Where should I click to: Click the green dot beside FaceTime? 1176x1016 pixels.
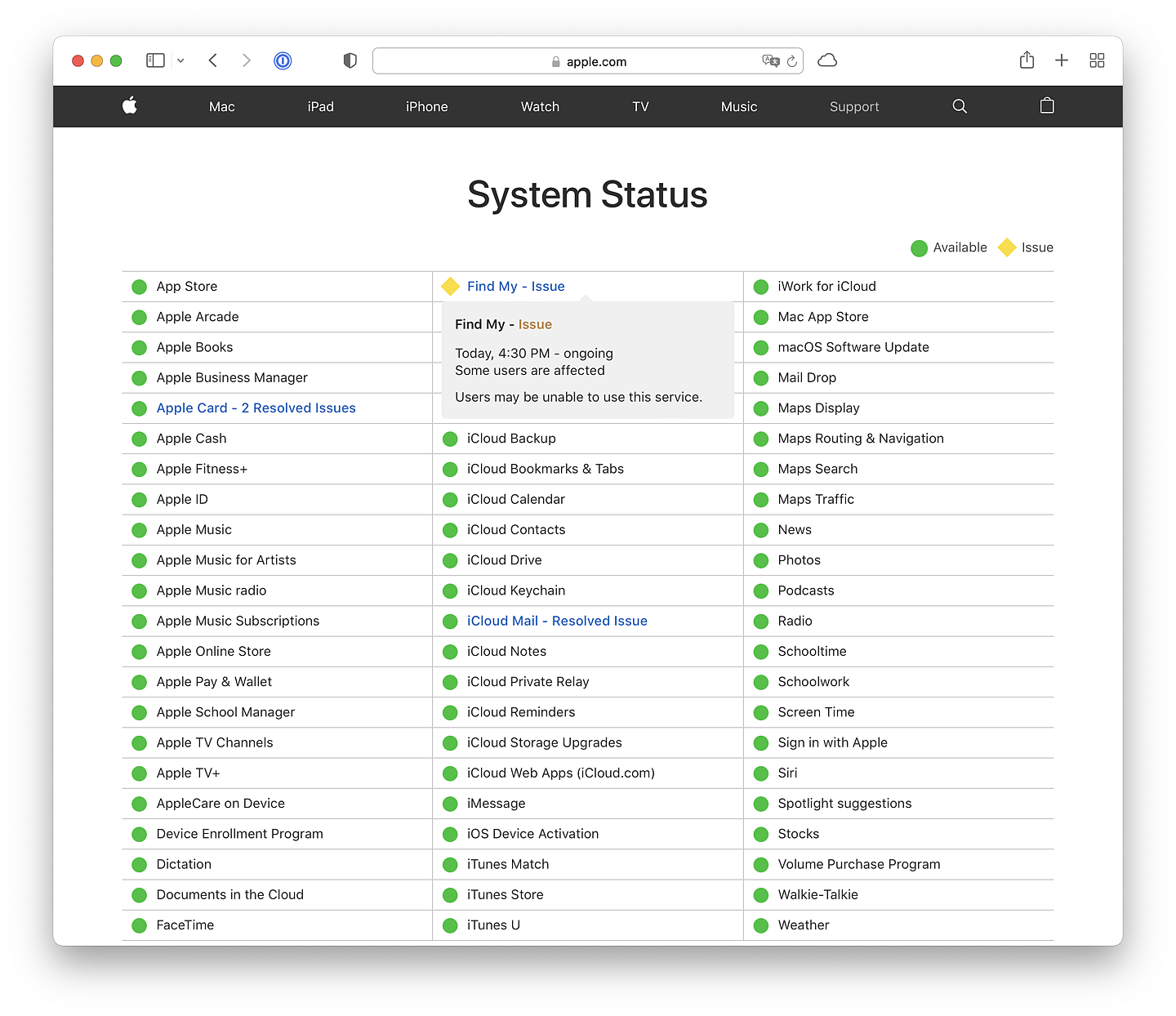click(140, 926)
